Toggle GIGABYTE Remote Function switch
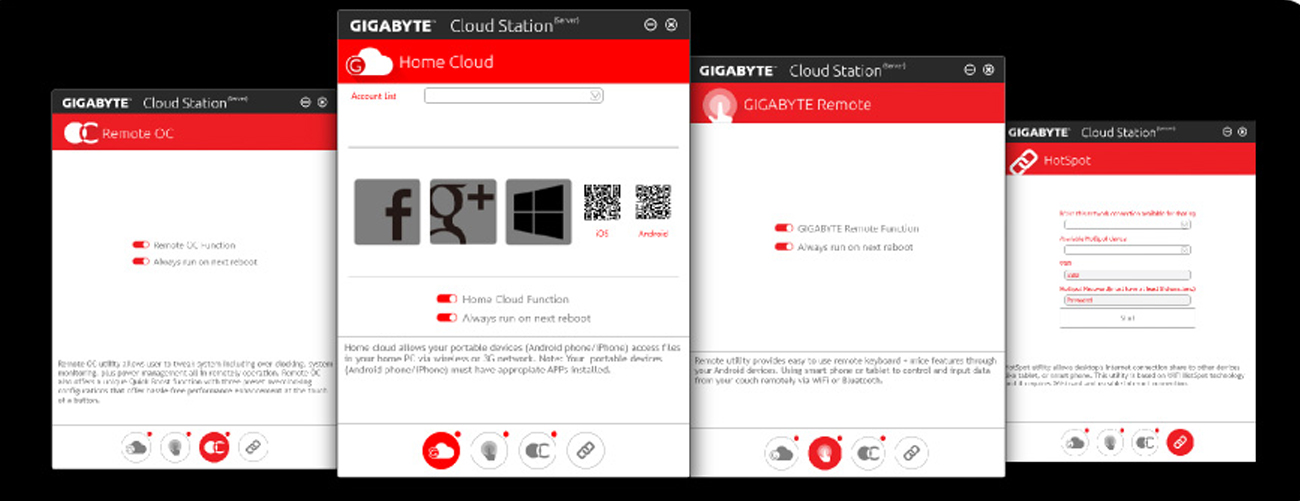This screenshot has height=501, width=1300. pyautogui.click(x=784, y=228)
